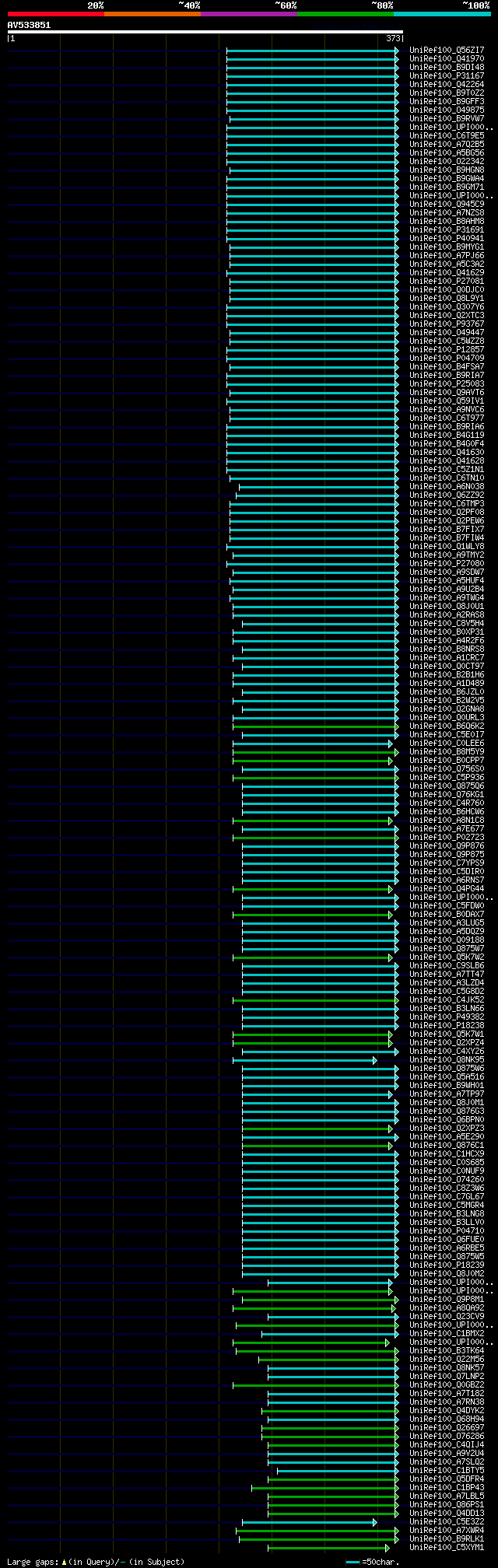Click the green ~80% identity color segment
Screen dimensions: 498x1568
coord(345,14)
